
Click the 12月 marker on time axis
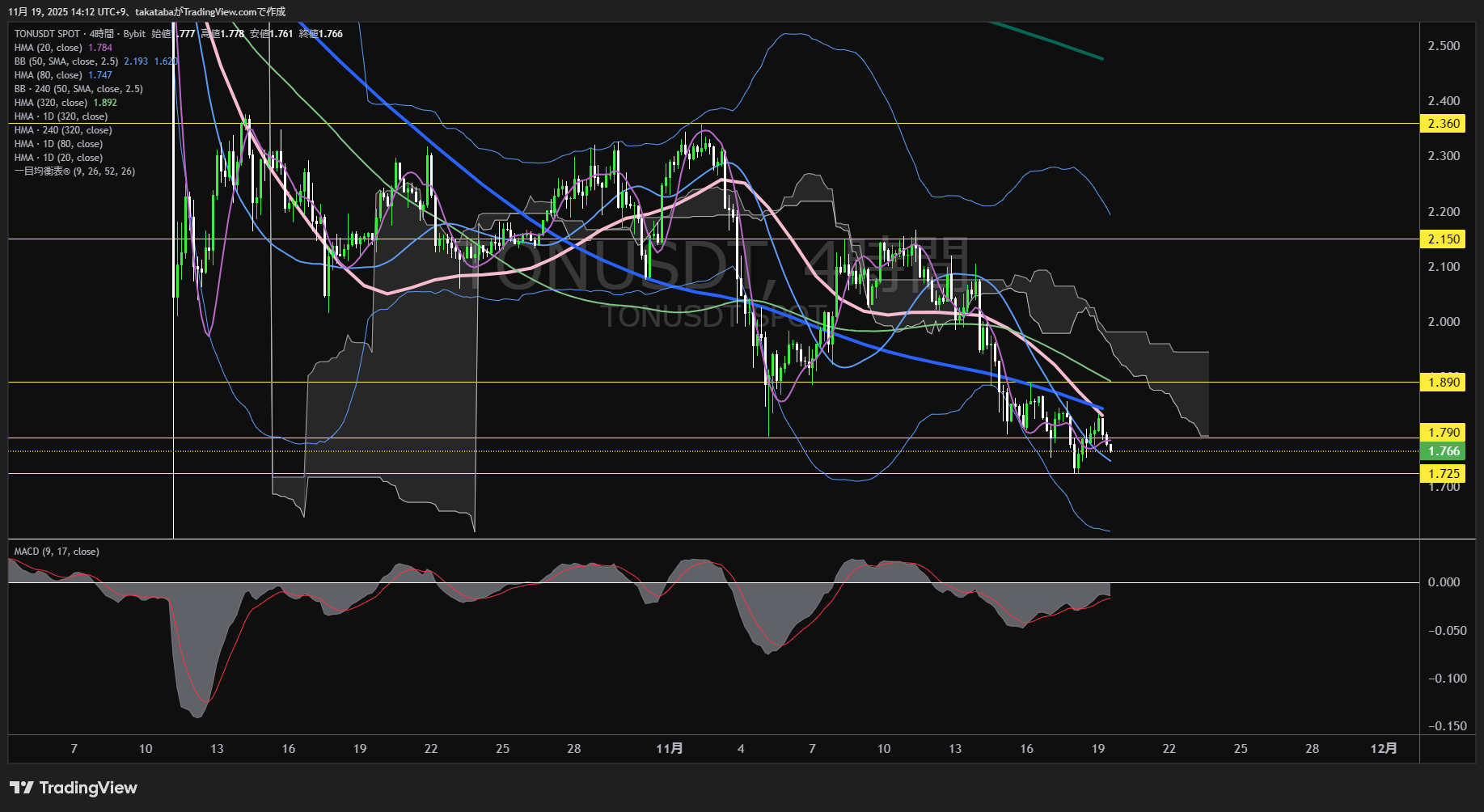pos(1383,749)
